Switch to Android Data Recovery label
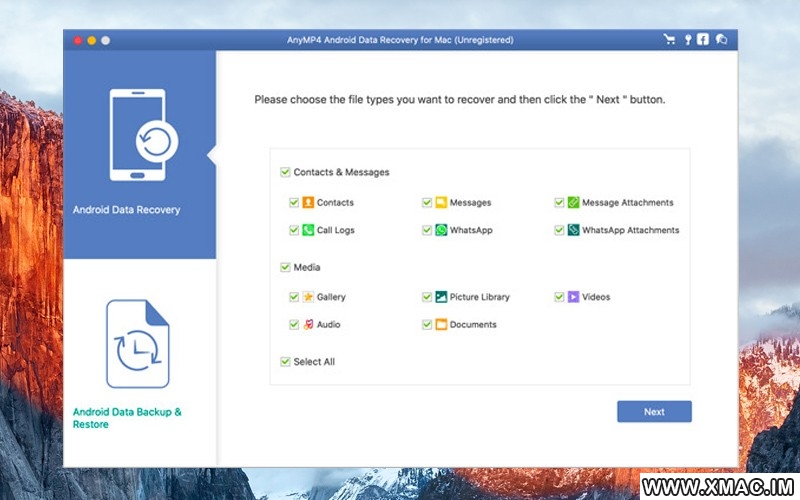Screen dimensions: 800x500 coord(127,210)
